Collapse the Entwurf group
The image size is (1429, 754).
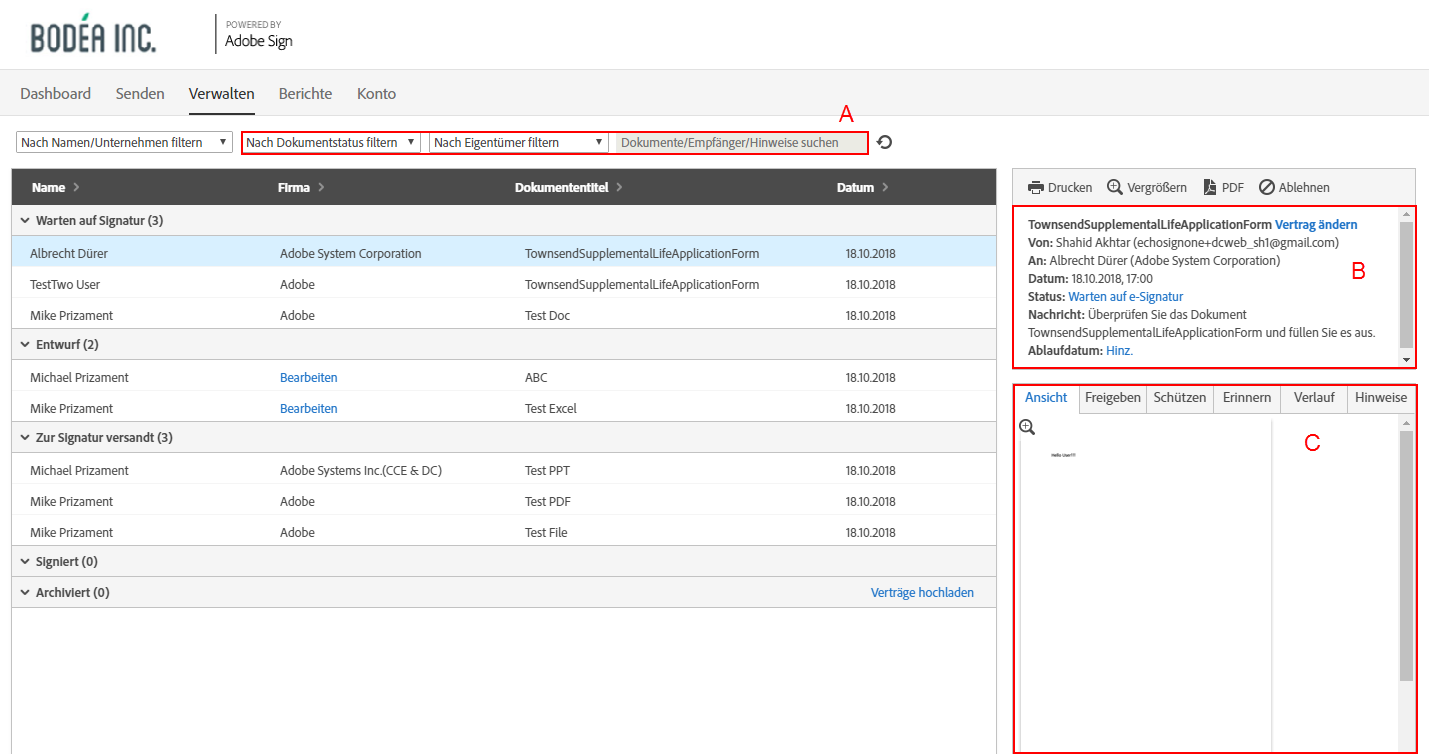click(24, 344)
